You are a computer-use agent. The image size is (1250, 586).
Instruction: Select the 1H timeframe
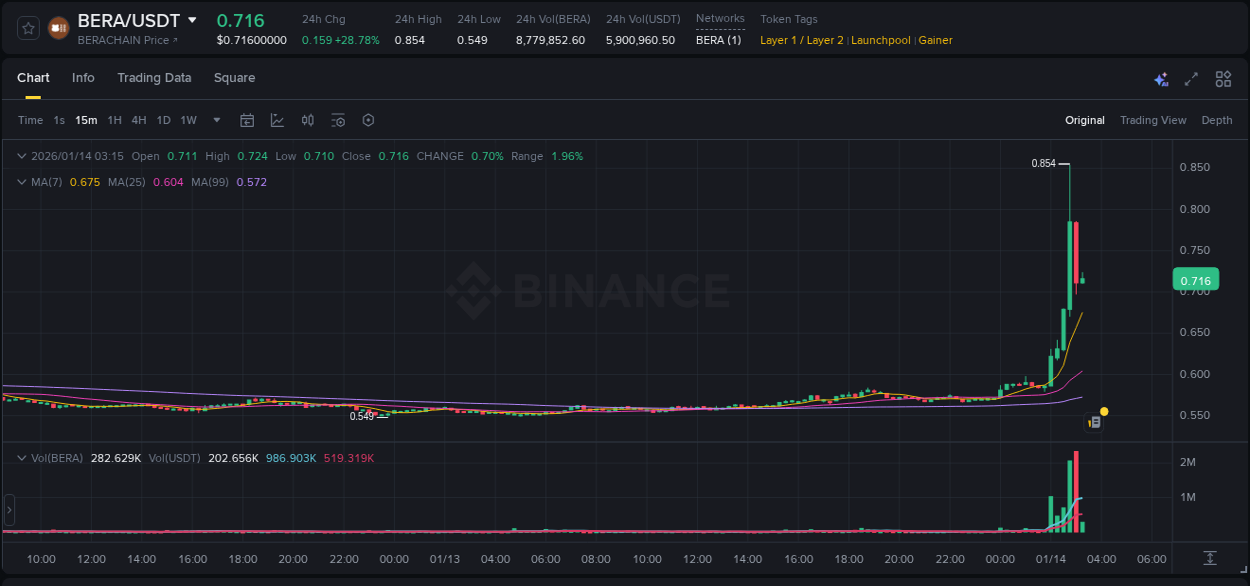pyautogui.click(x=114, y=120)
